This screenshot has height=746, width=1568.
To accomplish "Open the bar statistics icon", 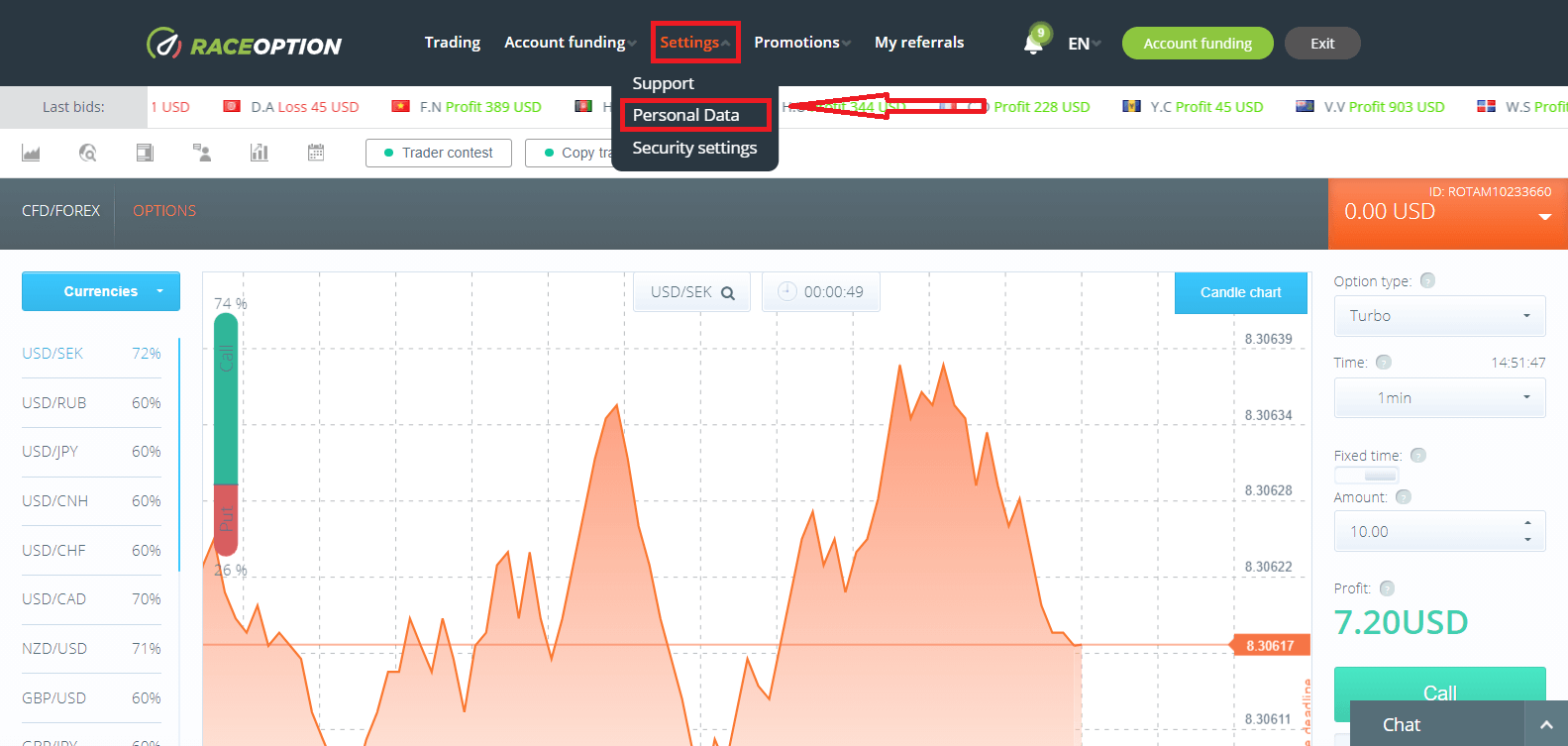I will click(260, 153).
